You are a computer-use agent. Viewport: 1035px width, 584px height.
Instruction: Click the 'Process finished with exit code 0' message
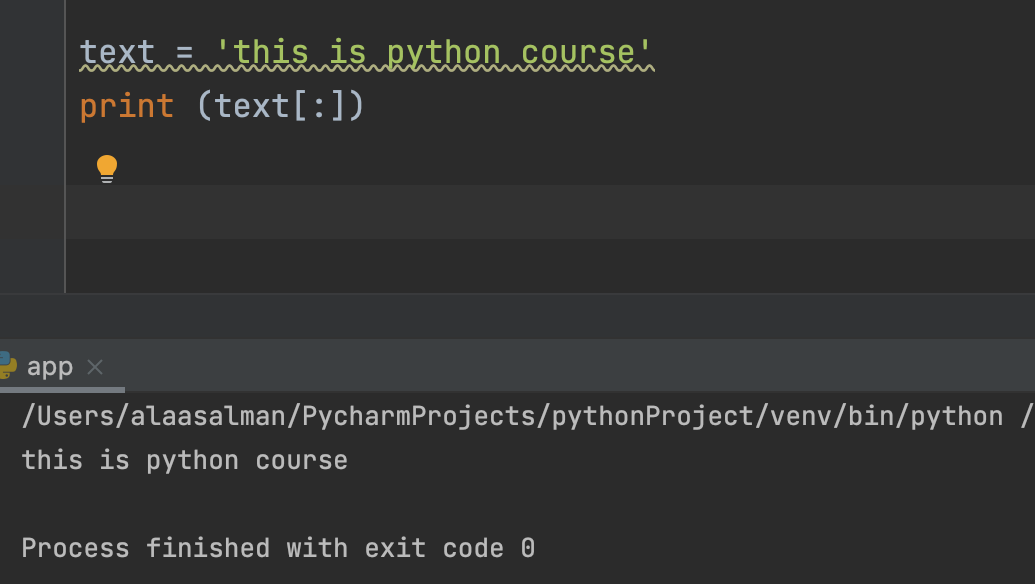pos(278,548)
